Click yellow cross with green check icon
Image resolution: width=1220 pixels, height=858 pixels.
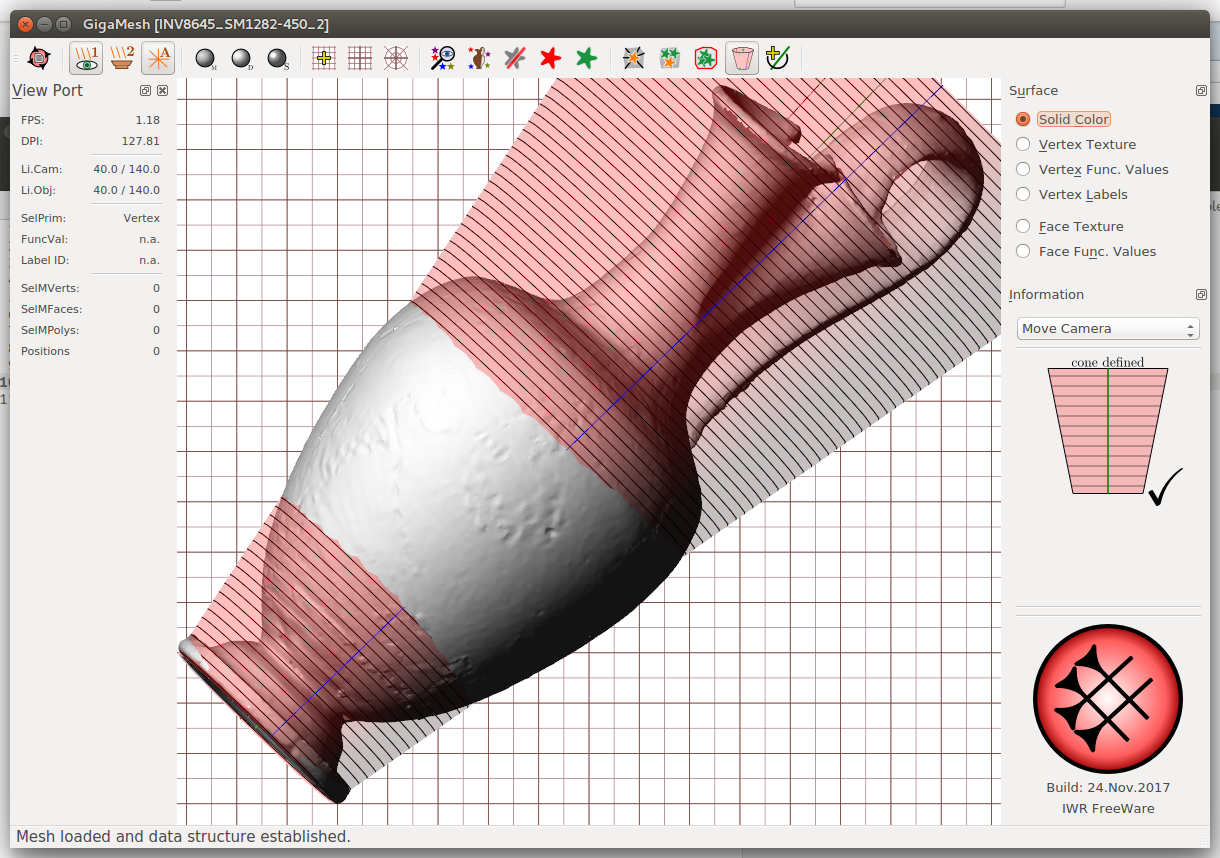(x=778, y=59)
